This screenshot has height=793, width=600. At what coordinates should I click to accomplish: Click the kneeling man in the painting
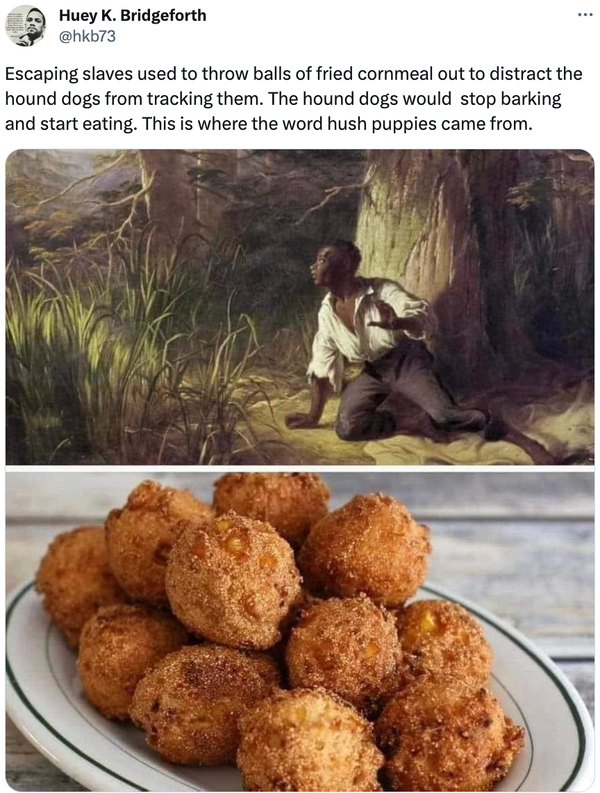point(390,344)
